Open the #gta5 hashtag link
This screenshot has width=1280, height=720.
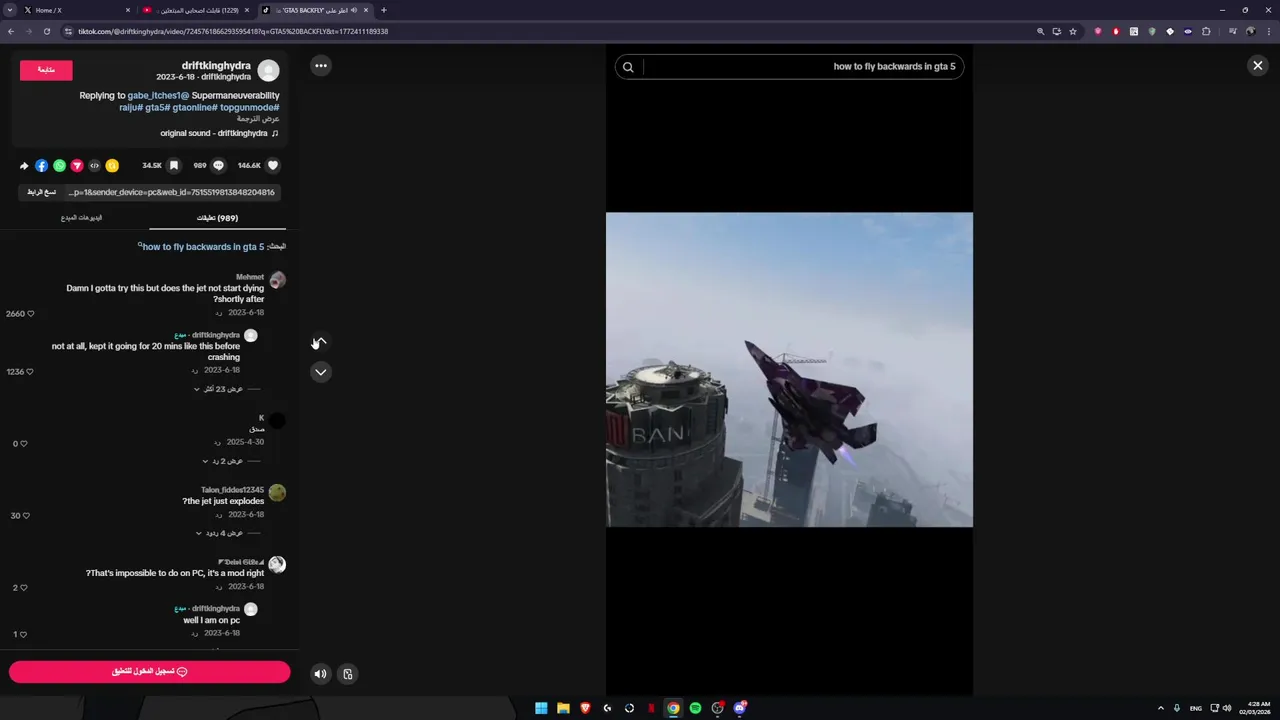coord(156,107)
